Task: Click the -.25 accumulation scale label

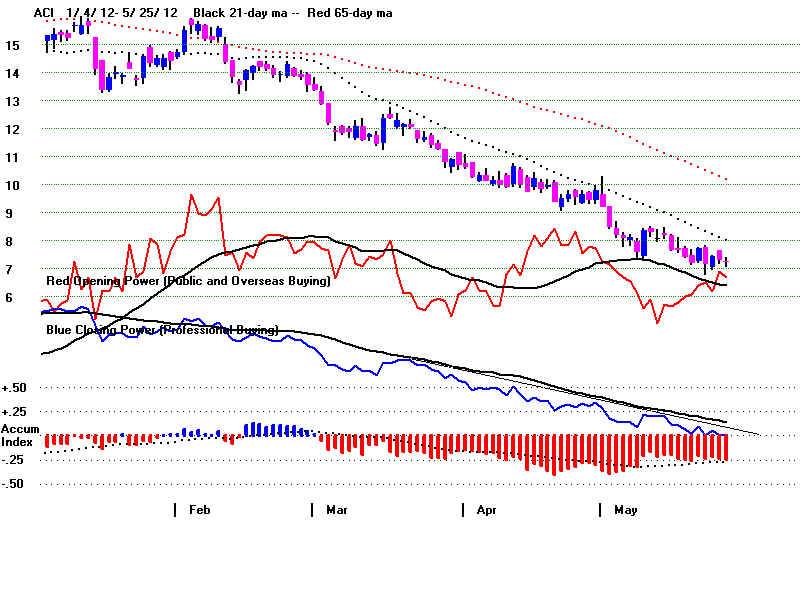Action: [x=14, y=460]
